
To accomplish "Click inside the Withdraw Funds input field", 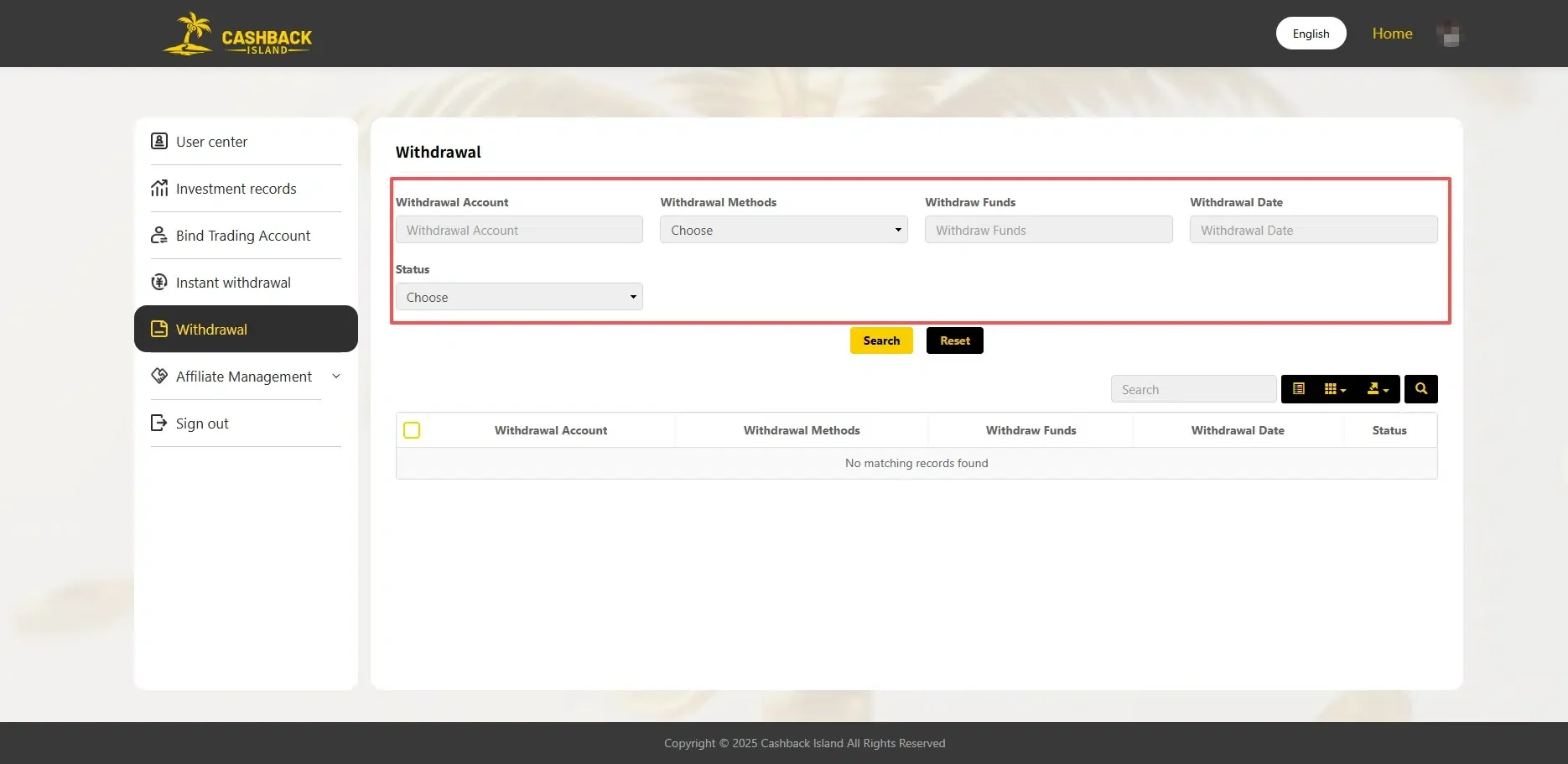I will (x=1047, y=229).
